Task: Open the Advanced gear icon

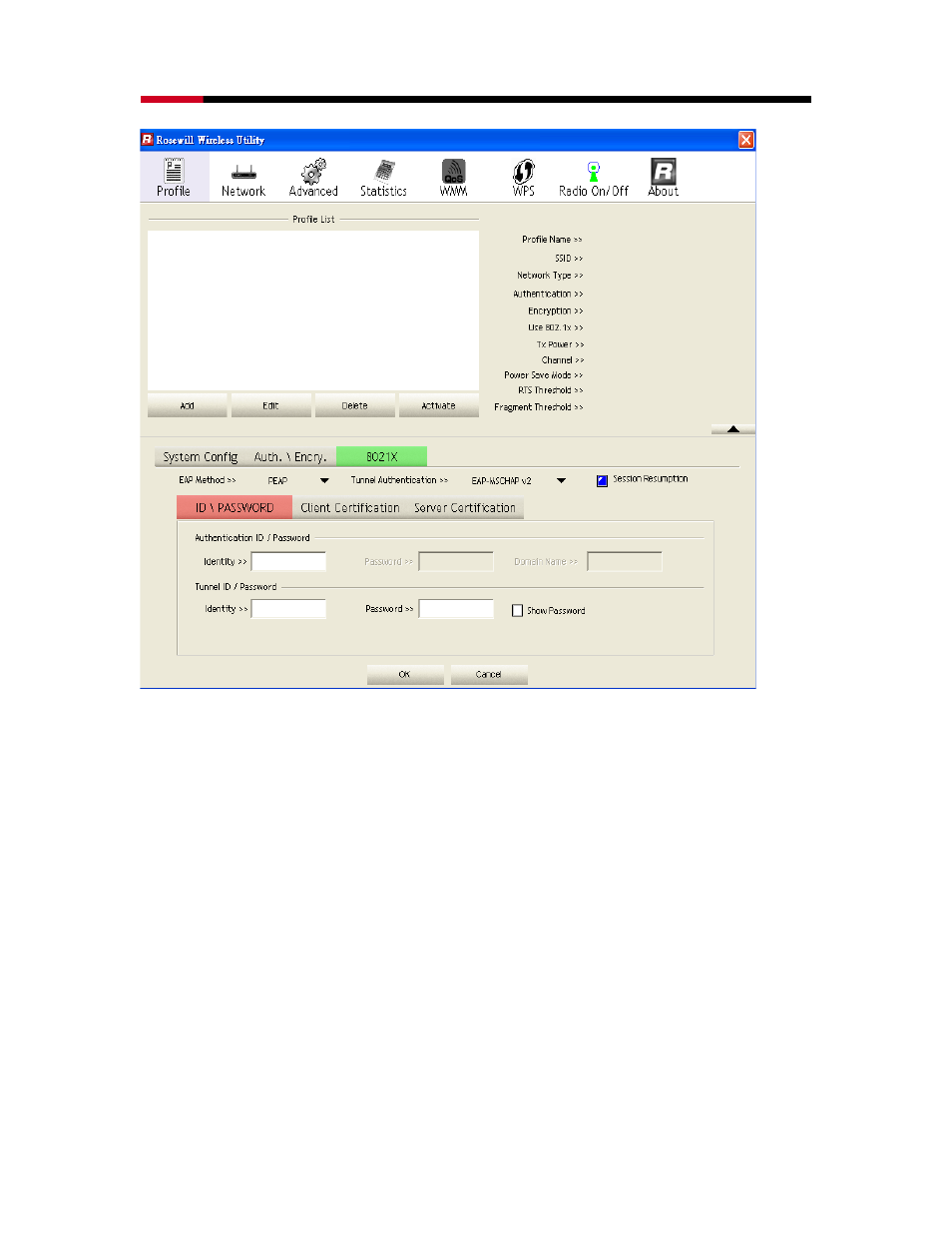Action: pos(313,178)
